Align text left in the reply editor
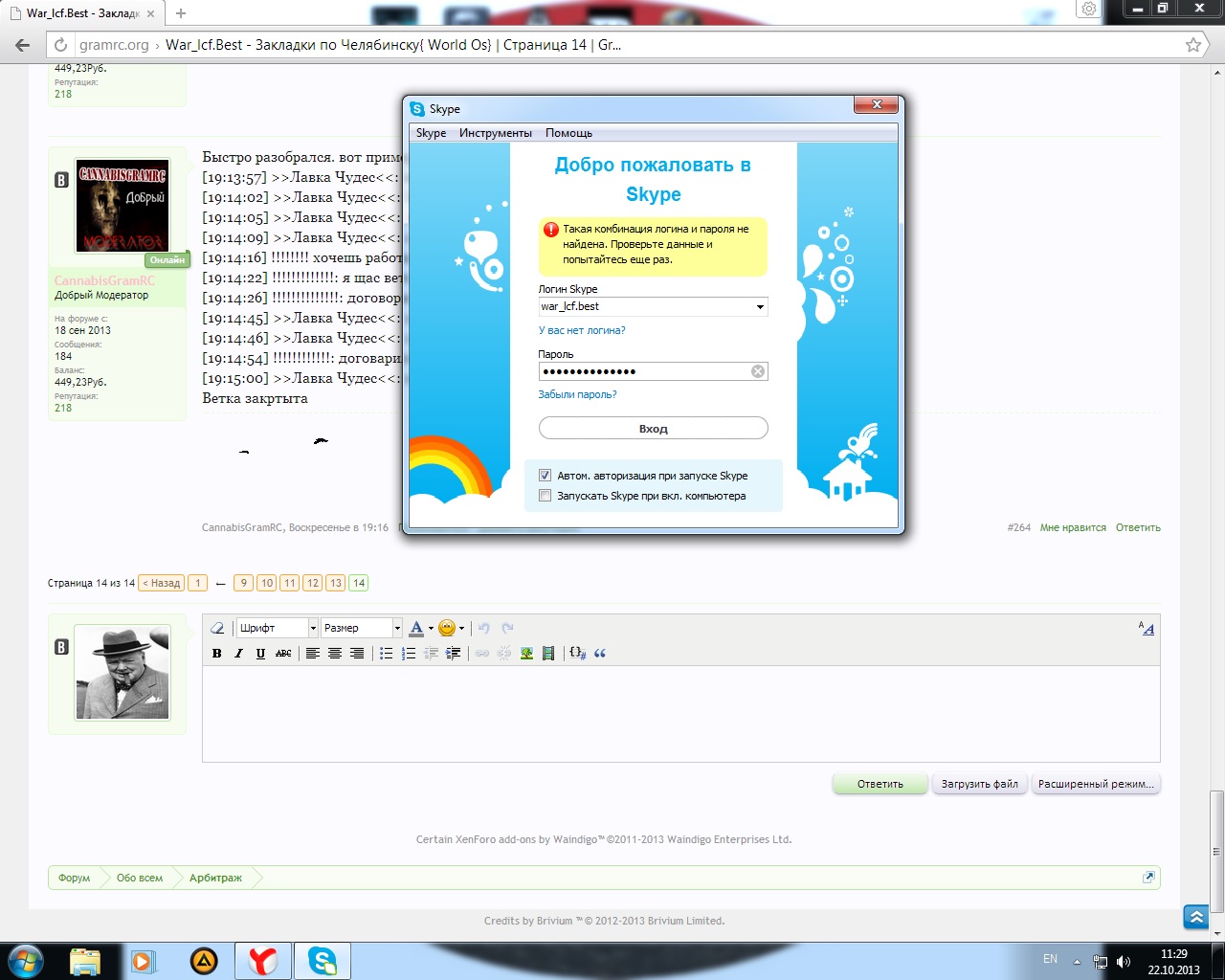1225x980 pixels. pyautogui.click(x=312, y=654)
